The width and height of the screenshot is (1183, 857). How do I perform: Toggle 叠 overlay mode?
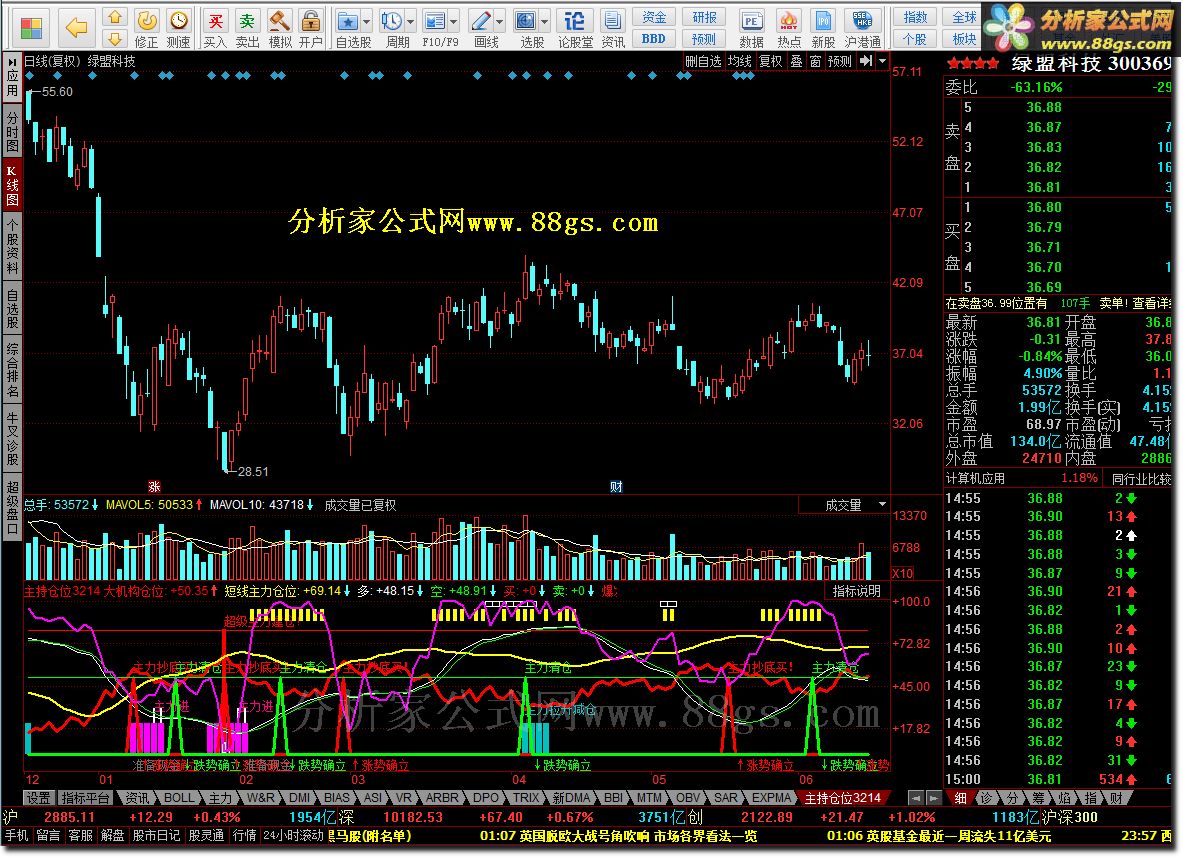click(796, 61)
